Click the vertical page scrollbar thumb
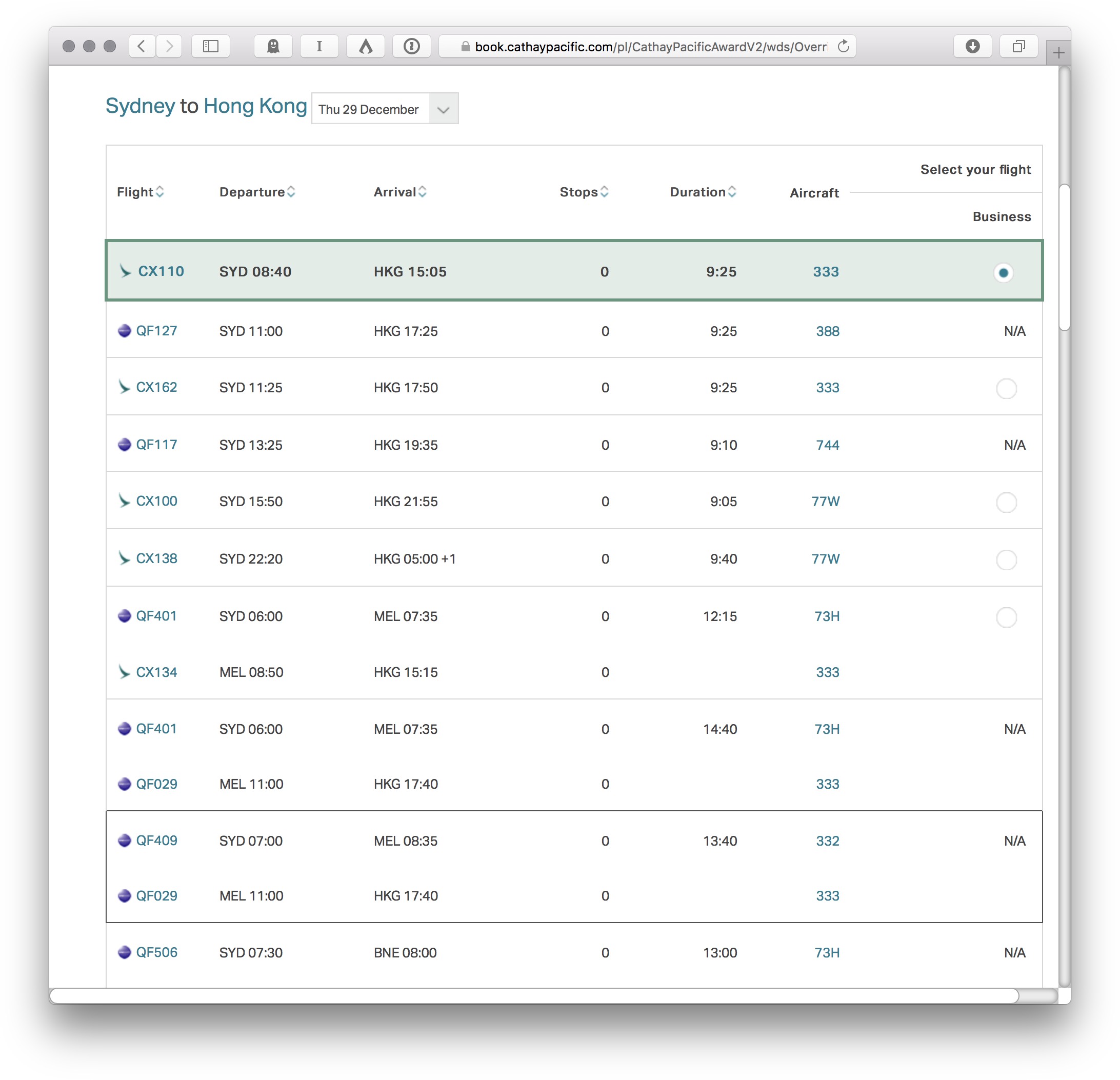The image size is (1120, 1080). tap(1064, 257)
